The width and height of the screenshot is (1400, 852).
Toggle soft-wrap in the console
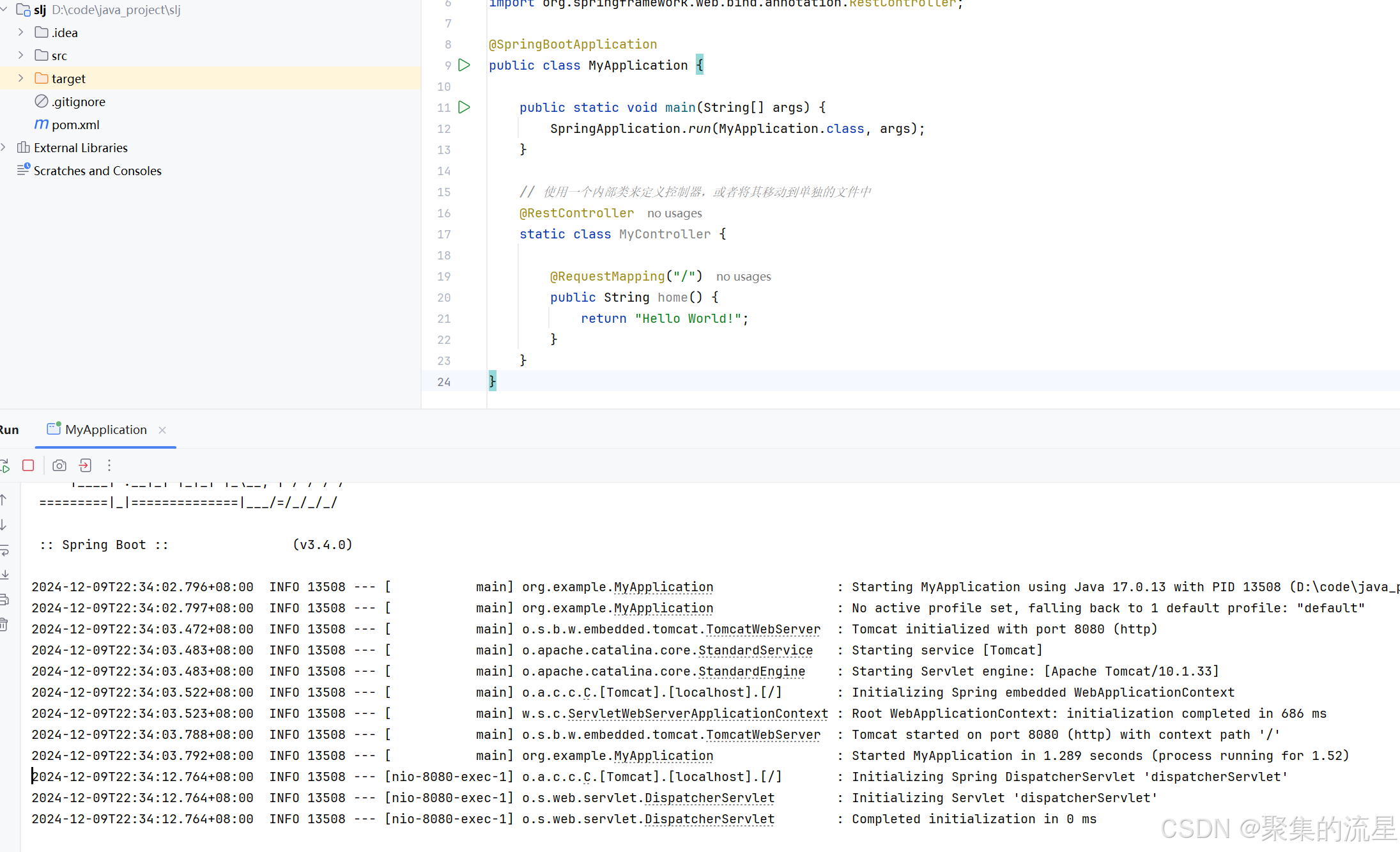click(x=5, y=549)
